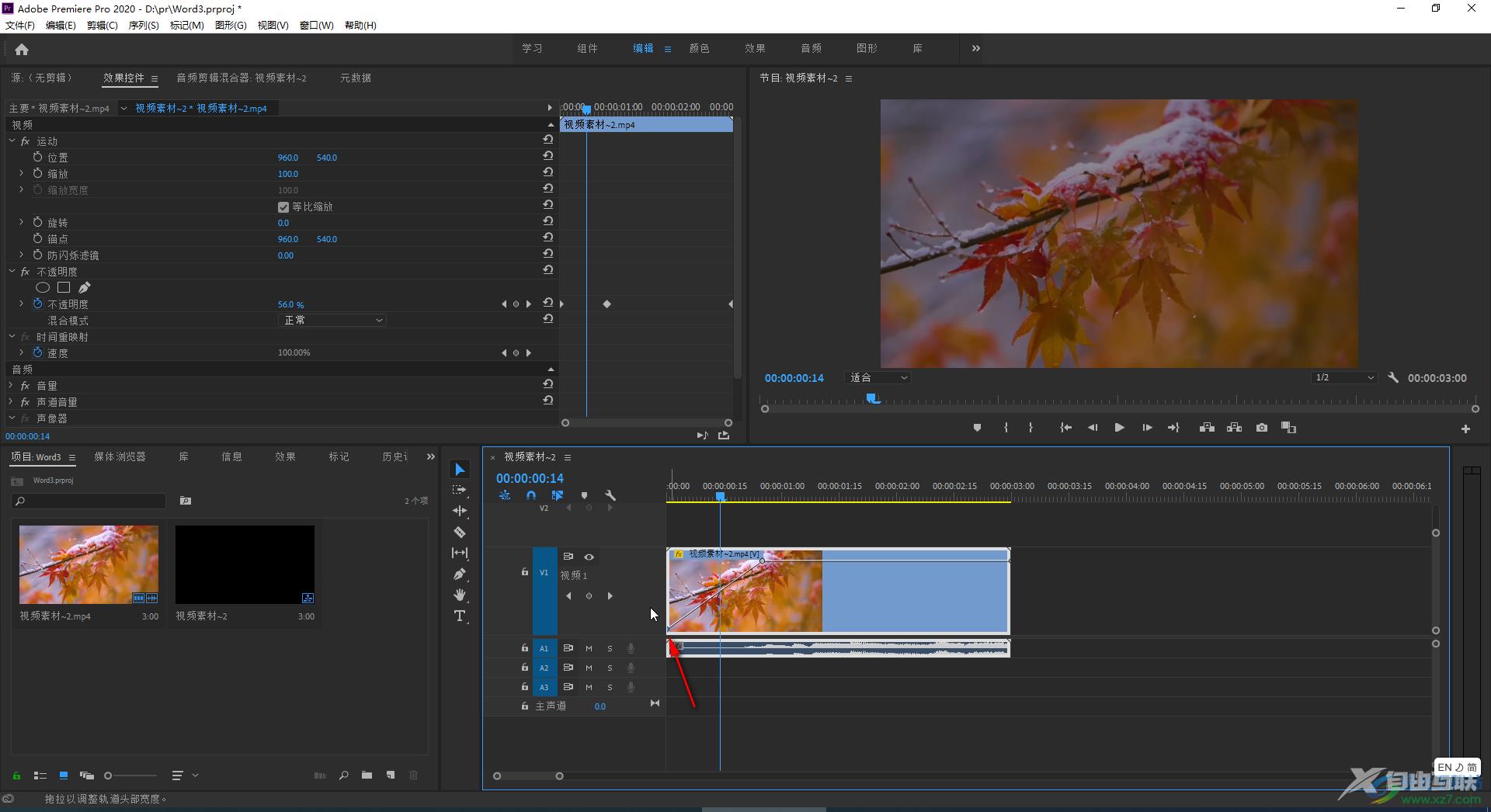Toggle V1 track output eye
This screenshot has width=1491, height=812.
(x=589, y=557)
